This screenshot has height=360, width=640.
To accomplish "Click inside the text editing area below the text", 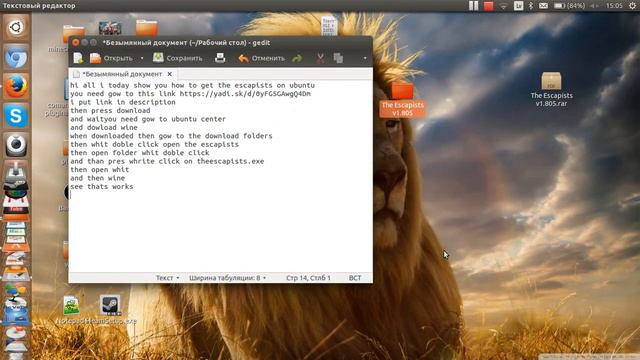I will (220, 233).
